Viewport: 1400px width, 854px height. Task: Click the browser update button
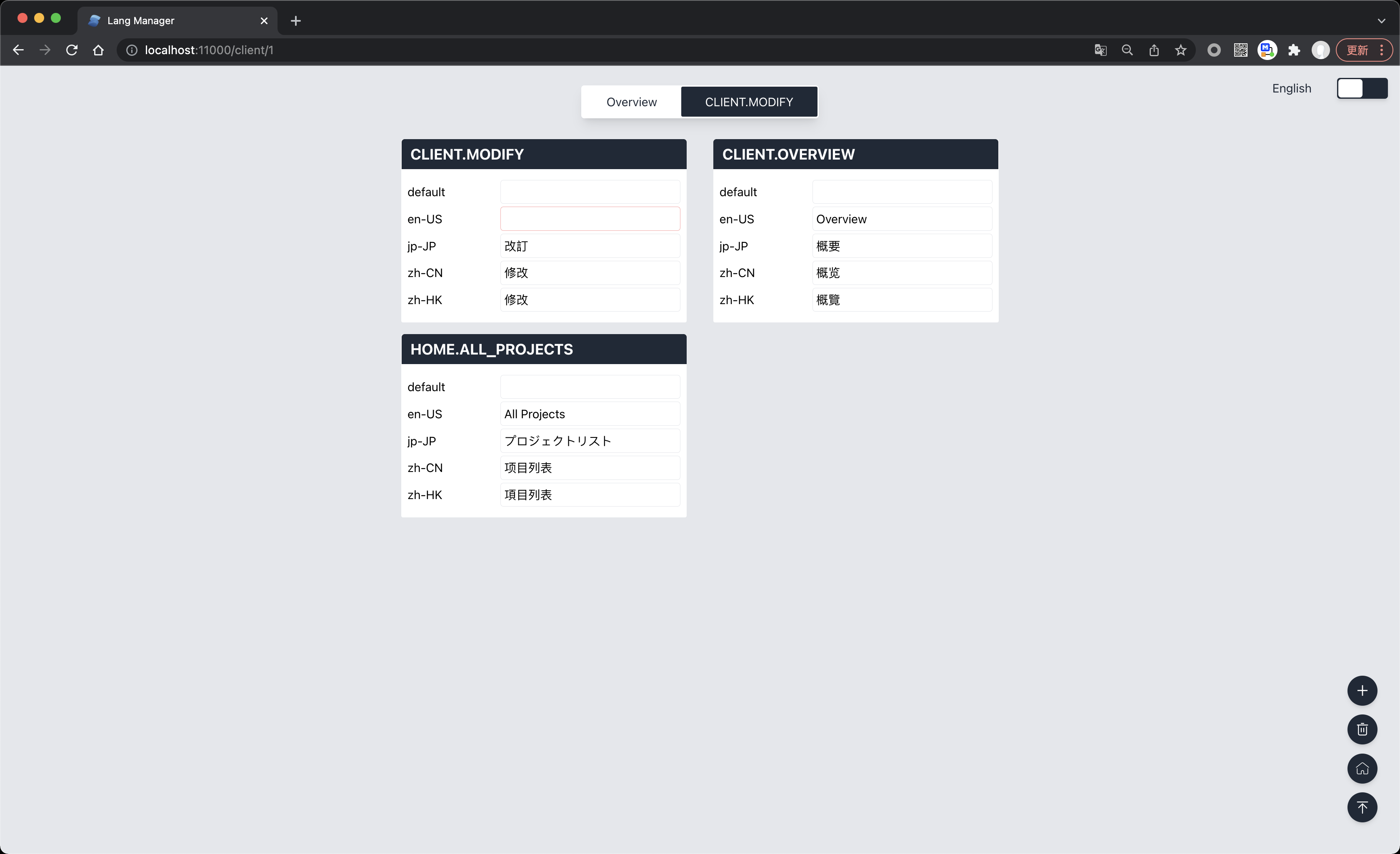tap(1357, 50)
